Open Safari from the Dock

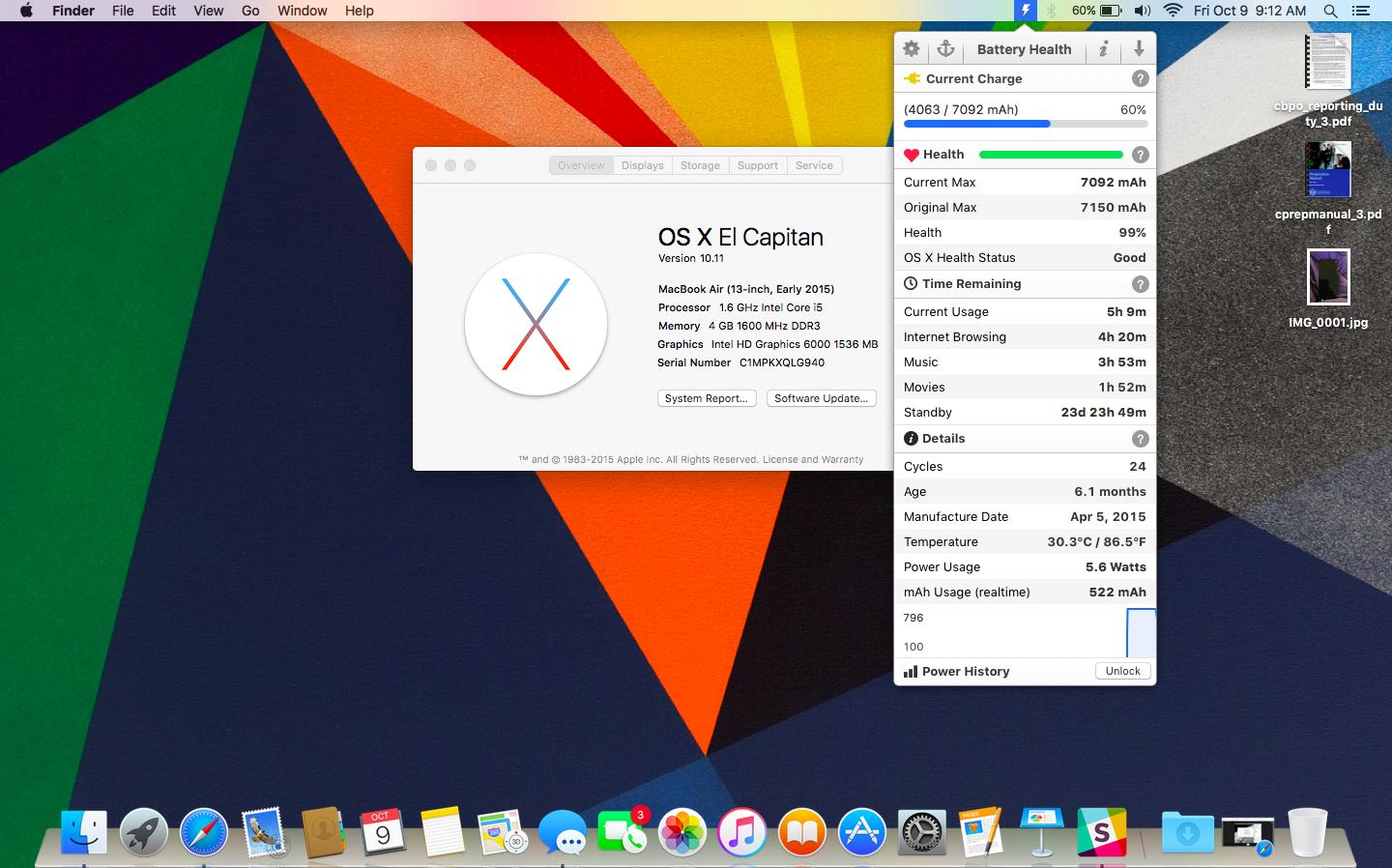[x=204, y=831]
